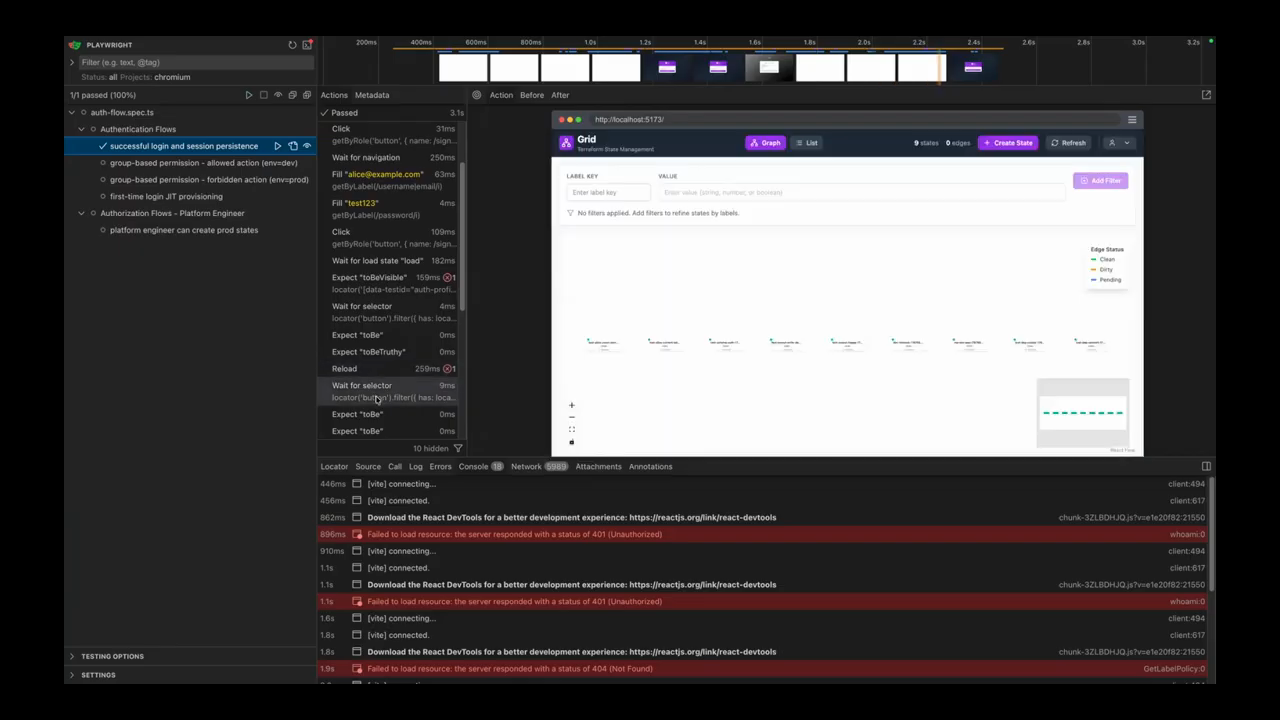Open the pop-out snapshot icon

tap(1206, 95)
